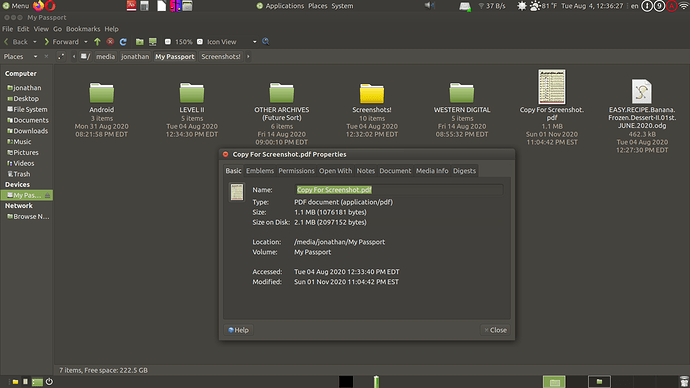Click the red circled A indicator

point(671,6)
